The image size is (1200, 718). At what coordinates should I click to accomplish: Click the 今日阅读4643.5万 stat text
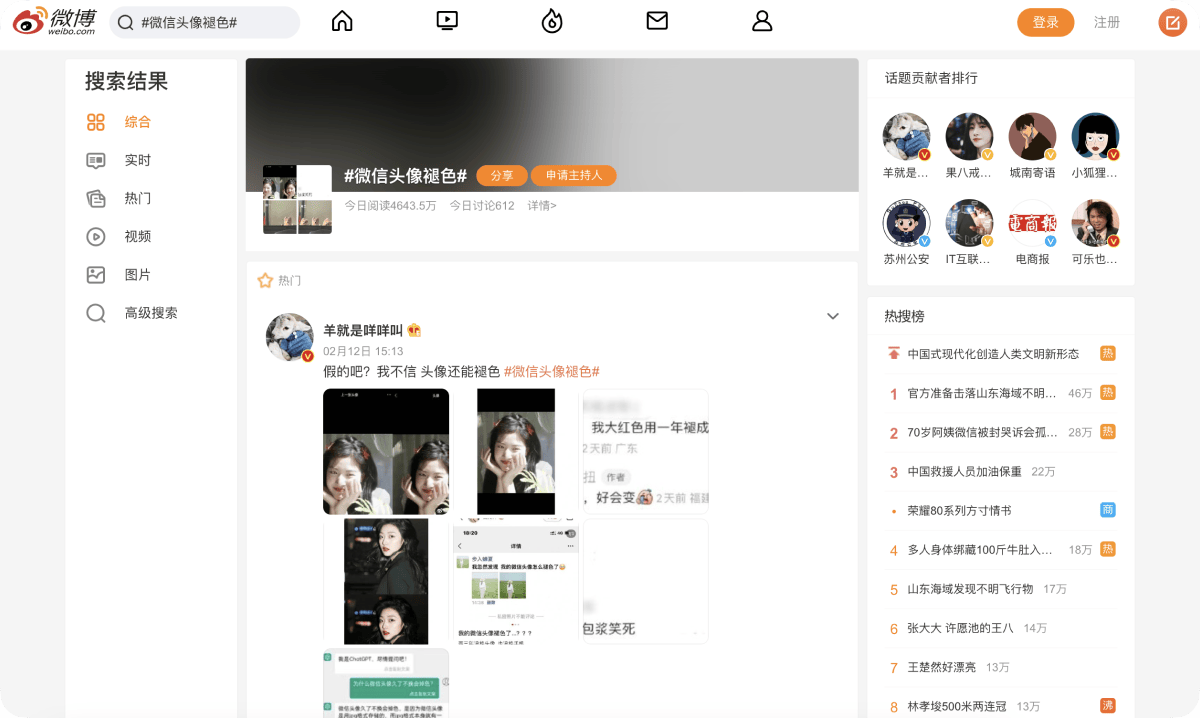click(x=390, y=206)
